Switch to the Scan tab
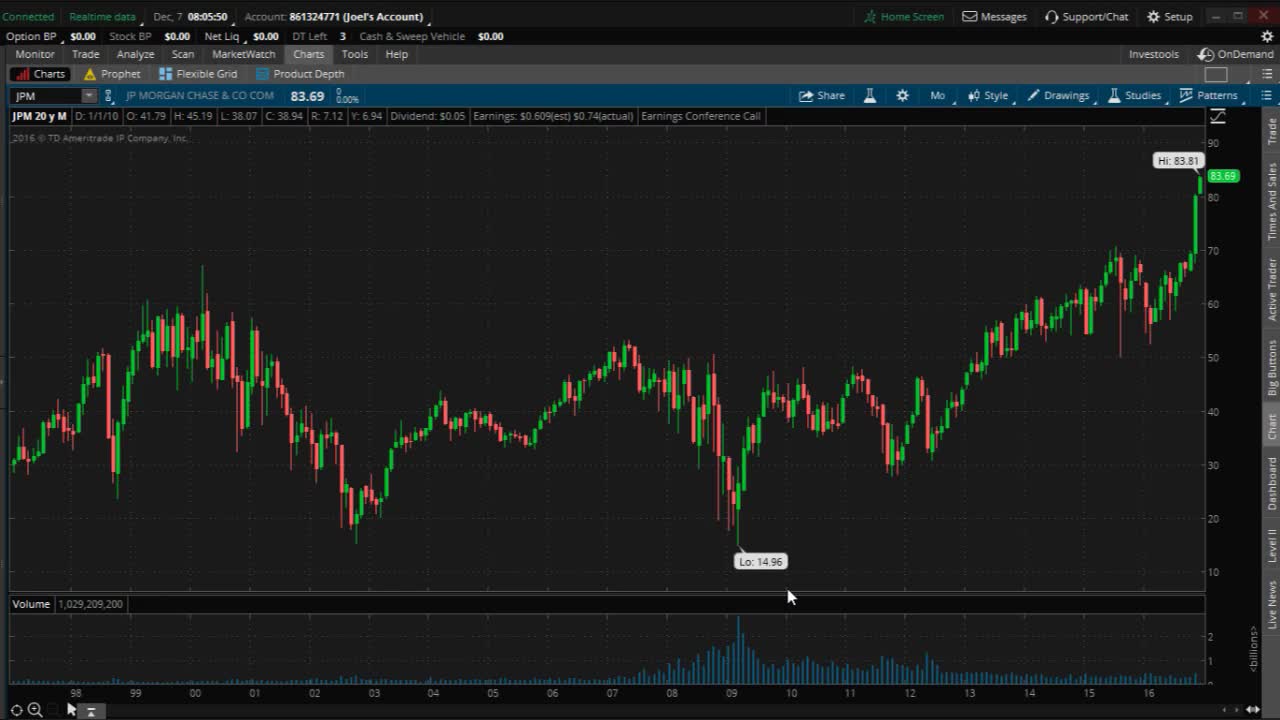 coord(183,55)
